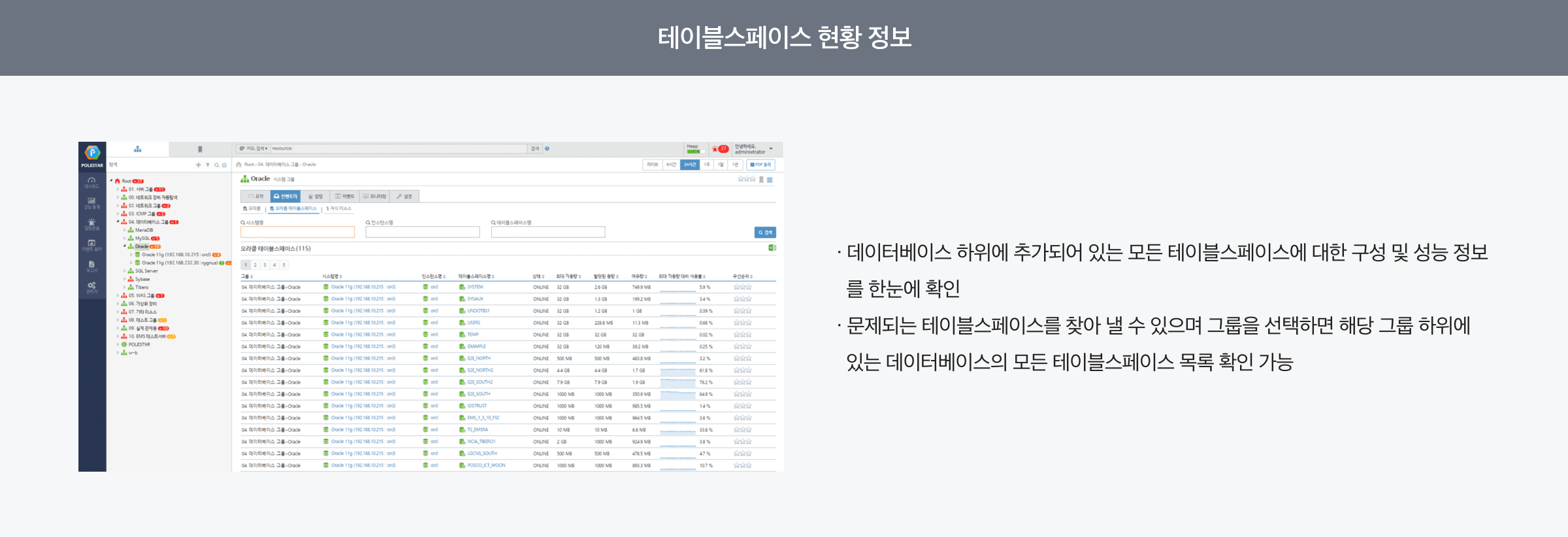
Task: Click the 테이블스페이스명 search input field
Action: pos(547,232)
